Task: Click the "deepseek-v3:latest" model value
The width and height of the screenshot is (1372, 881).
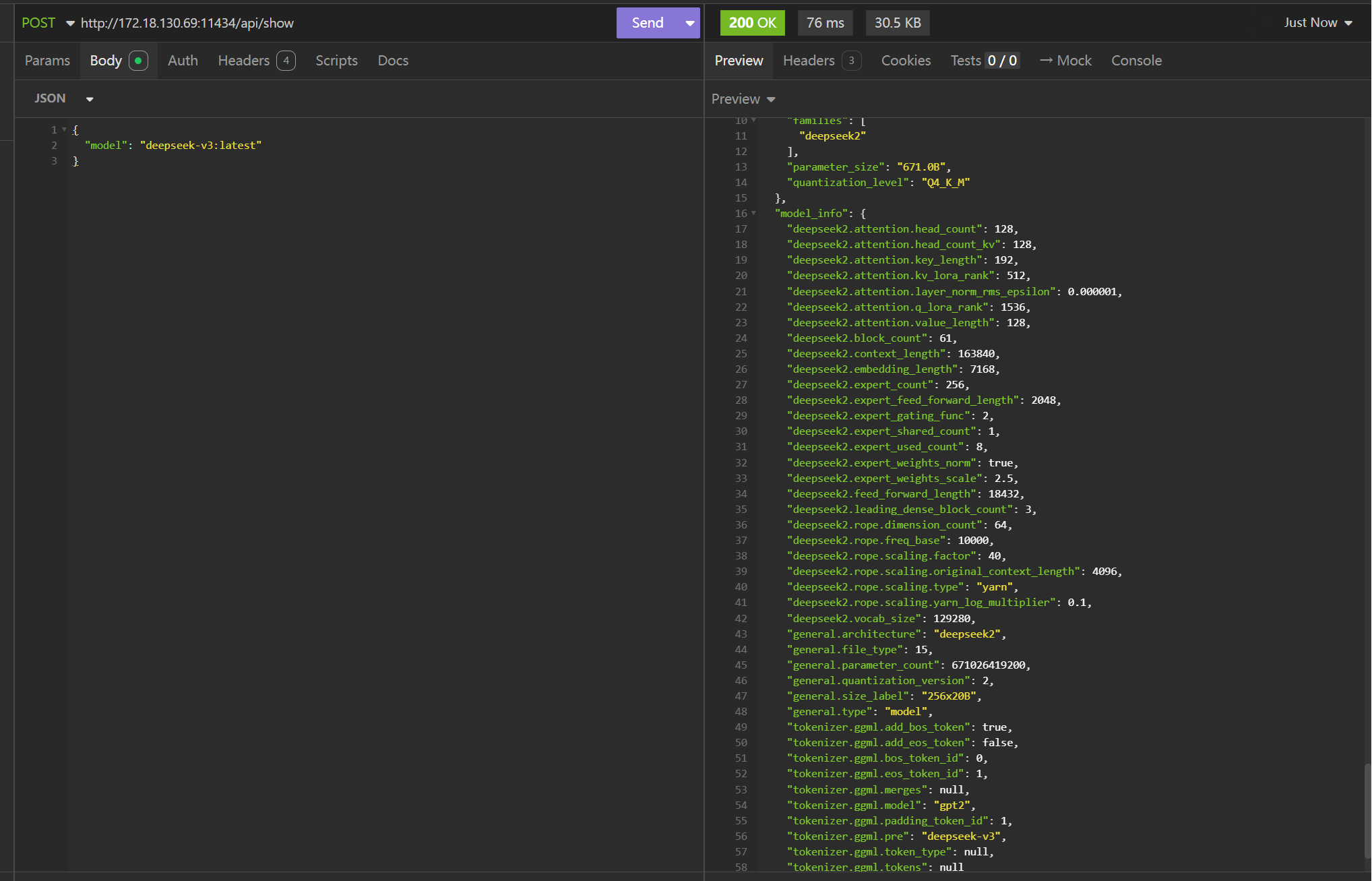Action: coord(201,145)
